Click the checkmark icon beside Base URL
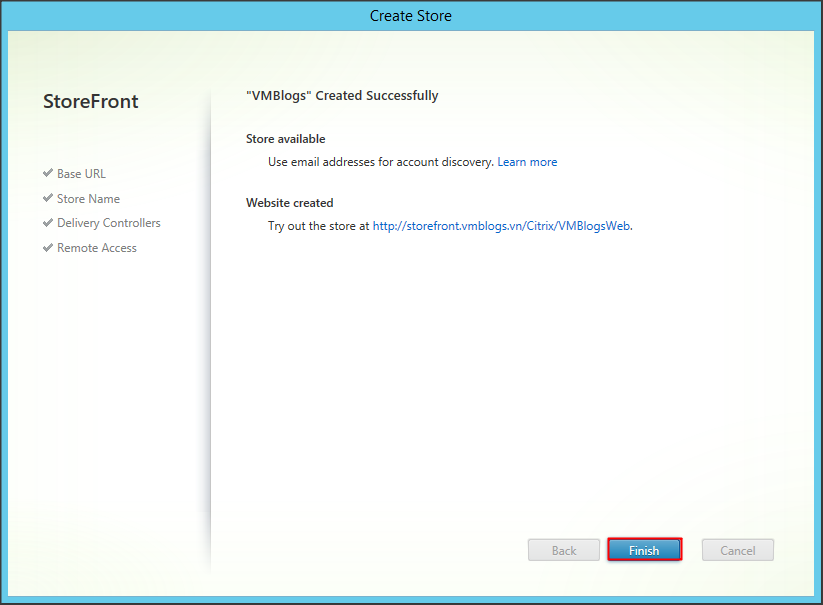The image size is (823, 605). [48, 174]
